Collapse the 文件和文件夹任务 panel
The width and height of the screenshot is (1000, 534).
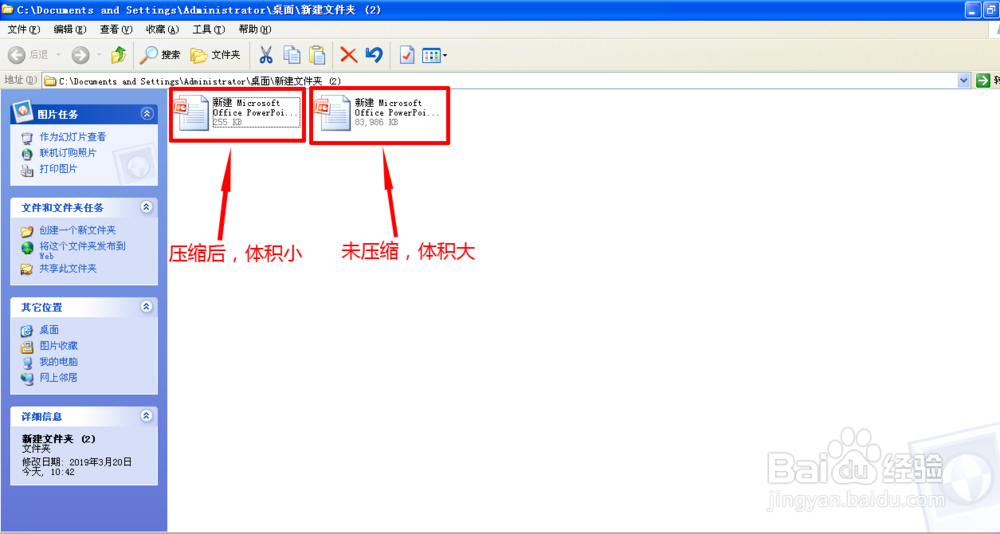pyautogui.click(x=147, y=207)
